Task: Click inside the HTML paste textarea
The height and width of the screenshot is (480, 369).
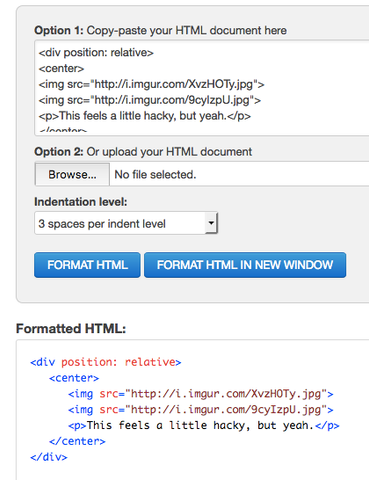Action: pos(202,88)
